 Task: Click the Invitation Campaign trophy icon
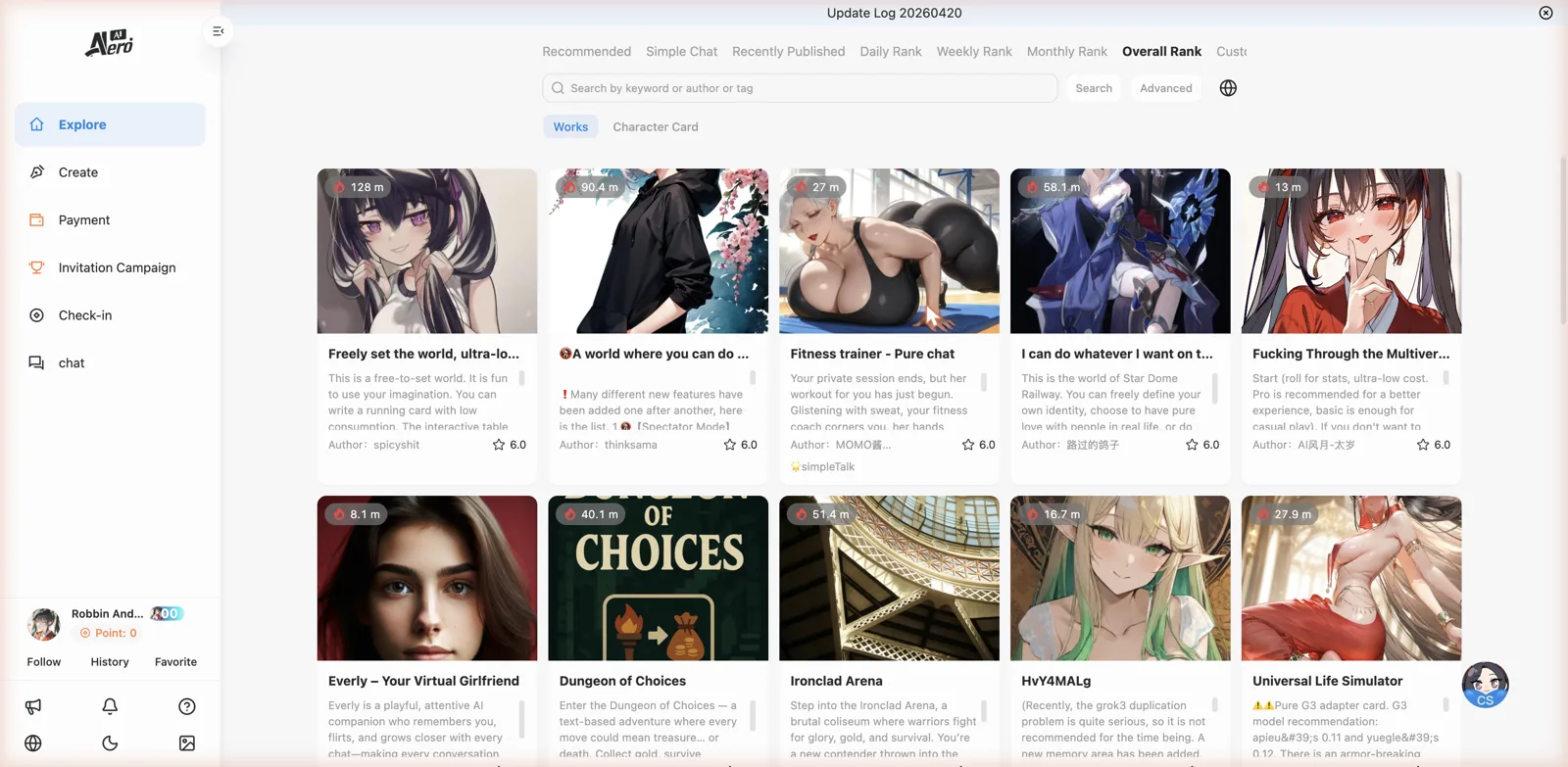pyautogui.click(x=36, y=267)
